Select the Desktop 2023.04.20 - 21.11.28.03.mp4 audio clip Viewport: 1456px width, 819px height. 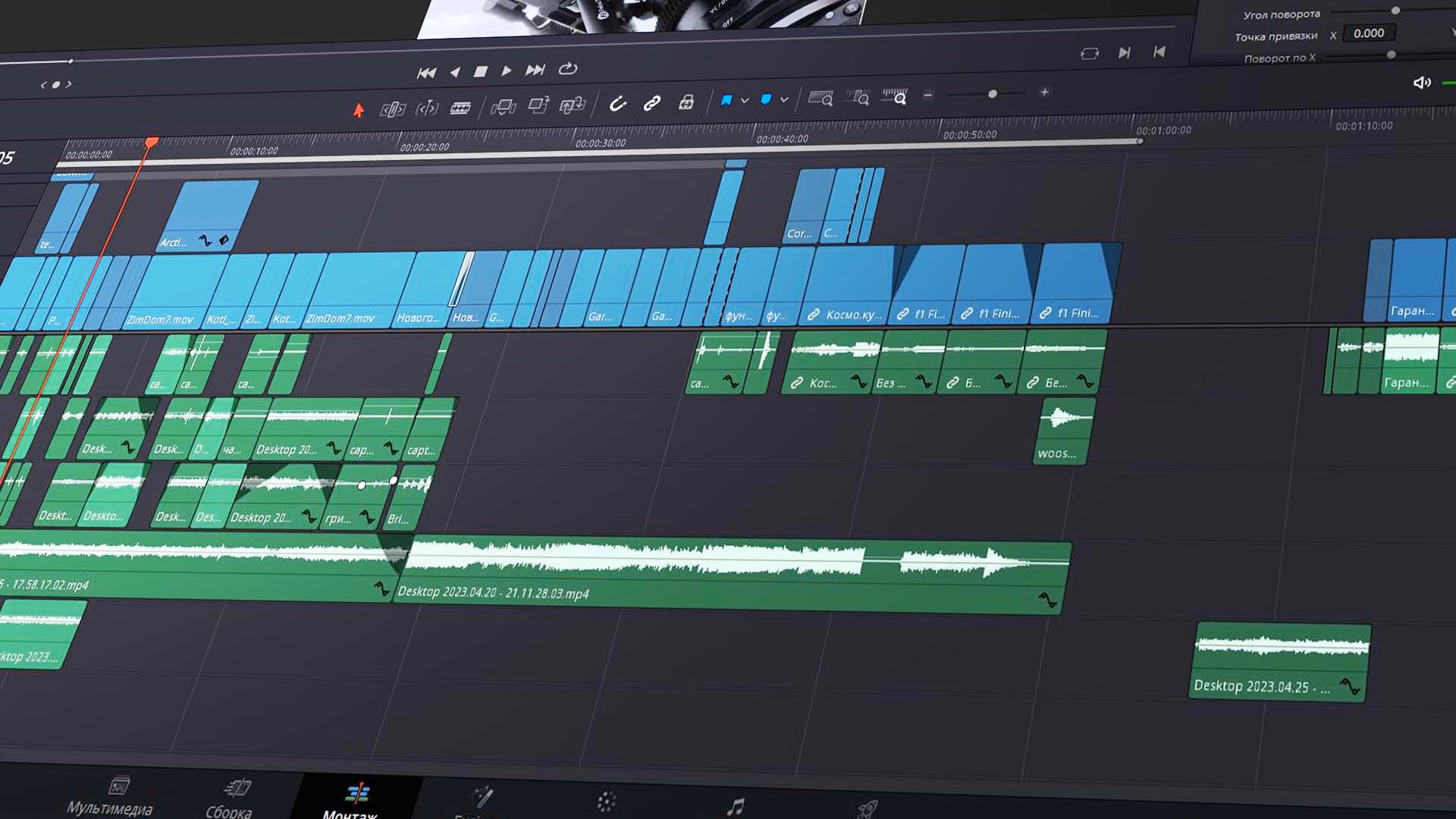(731, 576)
